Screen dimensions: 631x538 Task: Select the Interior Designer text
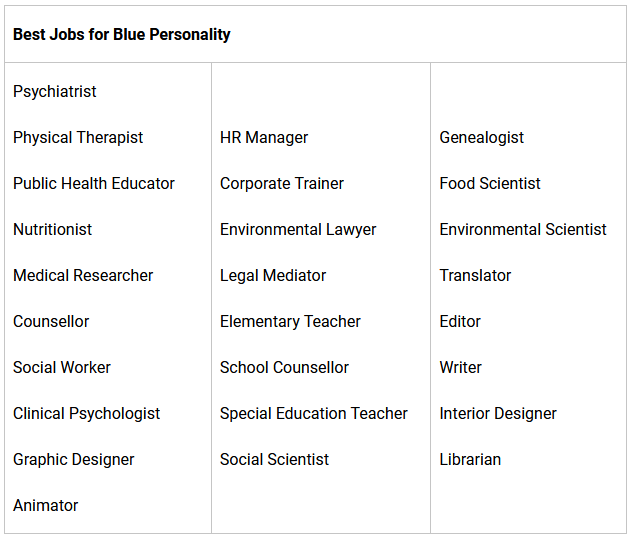point(498,413)
